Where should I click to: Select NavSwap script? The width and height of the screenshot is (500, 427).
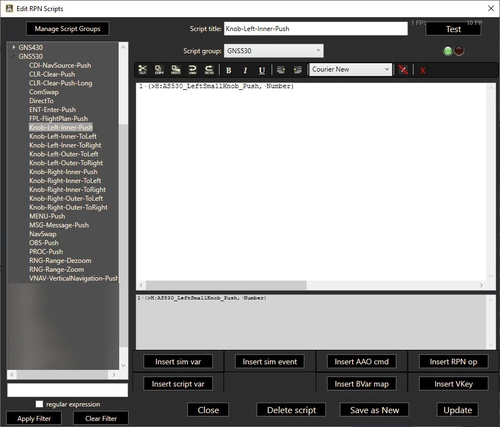tap(43, 234)
